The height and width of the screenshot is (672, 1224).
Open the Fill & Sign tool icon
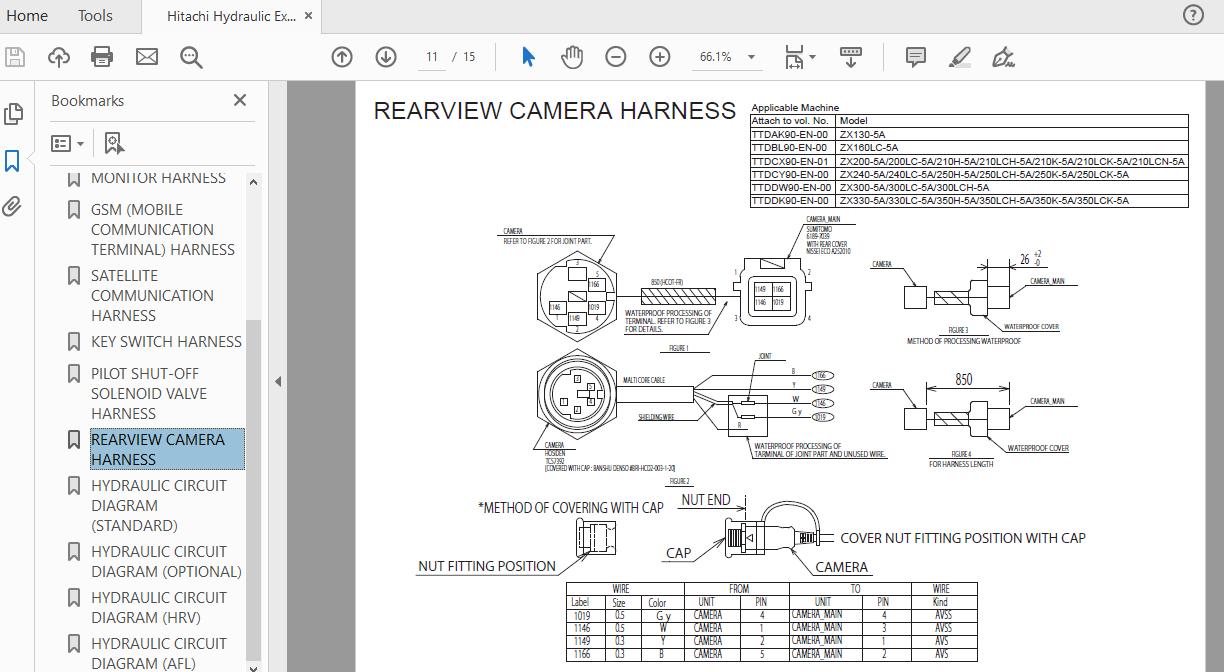pos(1003,57)
